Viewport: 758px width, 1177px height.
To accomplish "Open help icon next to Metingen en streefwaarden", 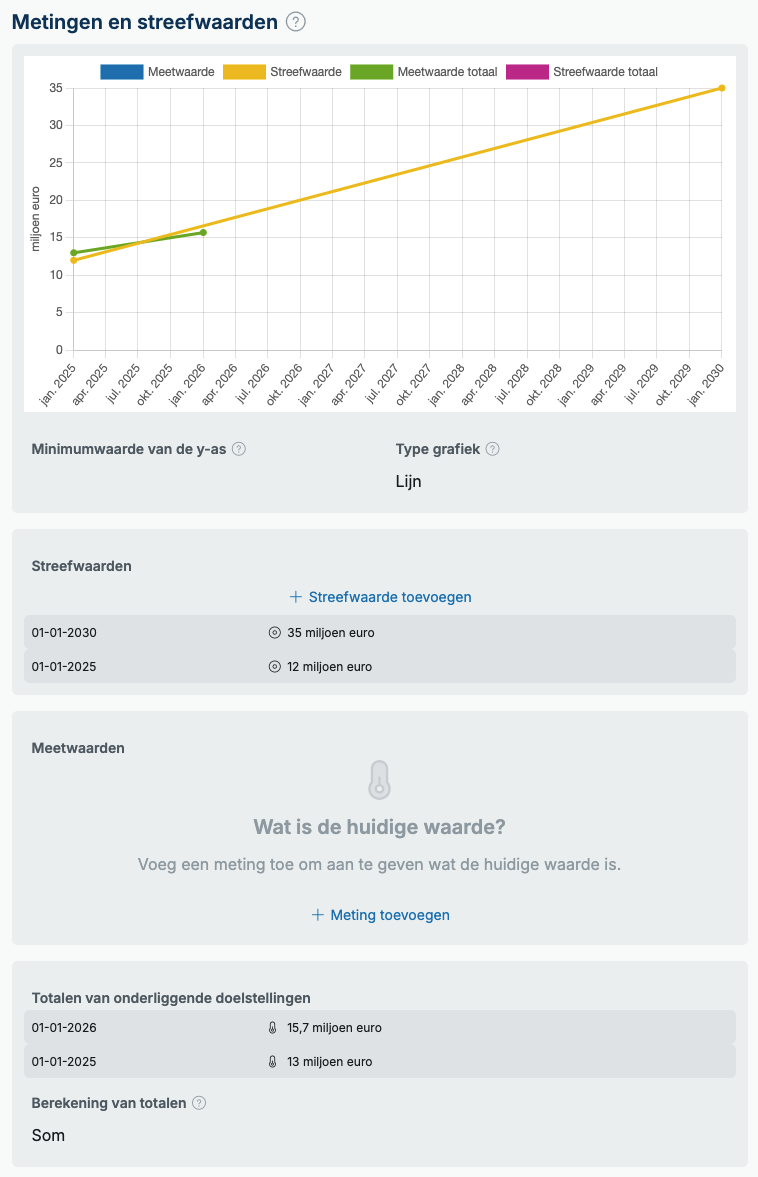I will point(296,22).
